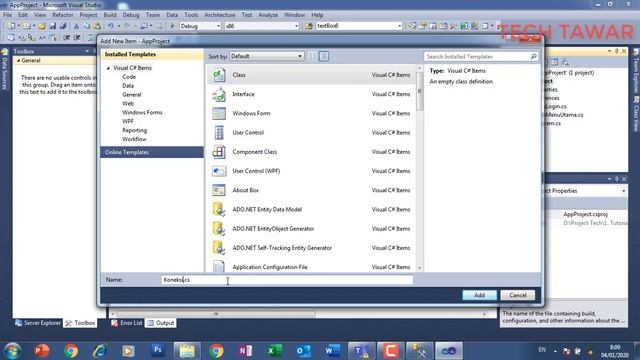Open the File menu
This screenshot has height=360, width=640.
coord(7,15)
